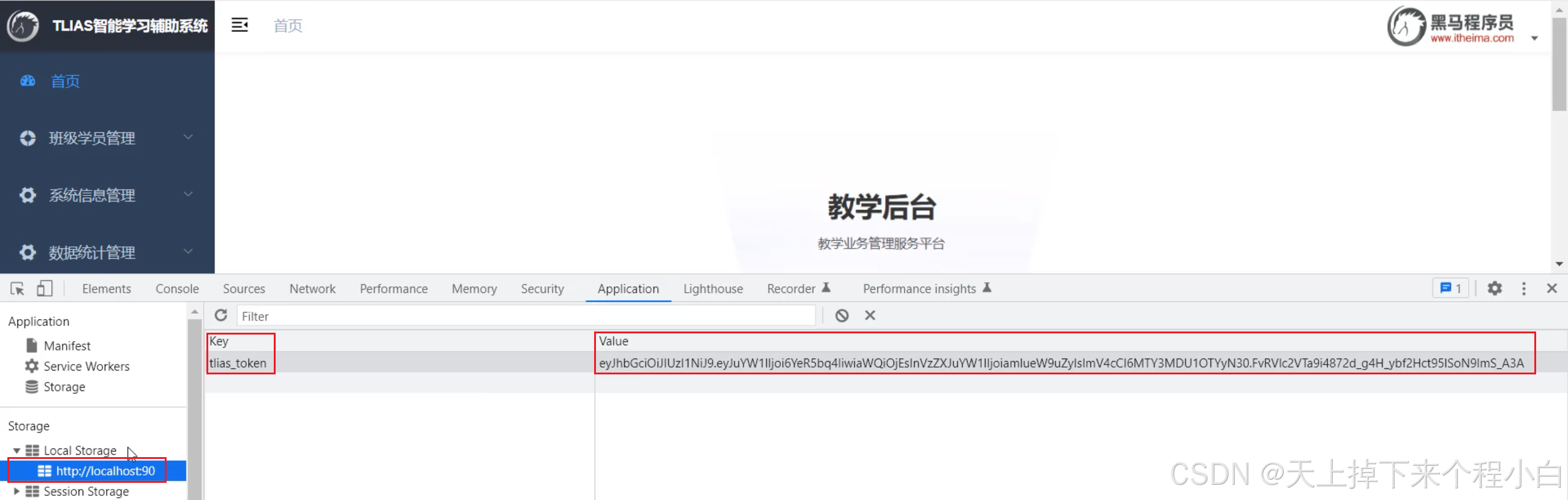Viewport: 1568px width, 500px height.
Task: Click the Session Storage grid icon
Action: point(32,491)
